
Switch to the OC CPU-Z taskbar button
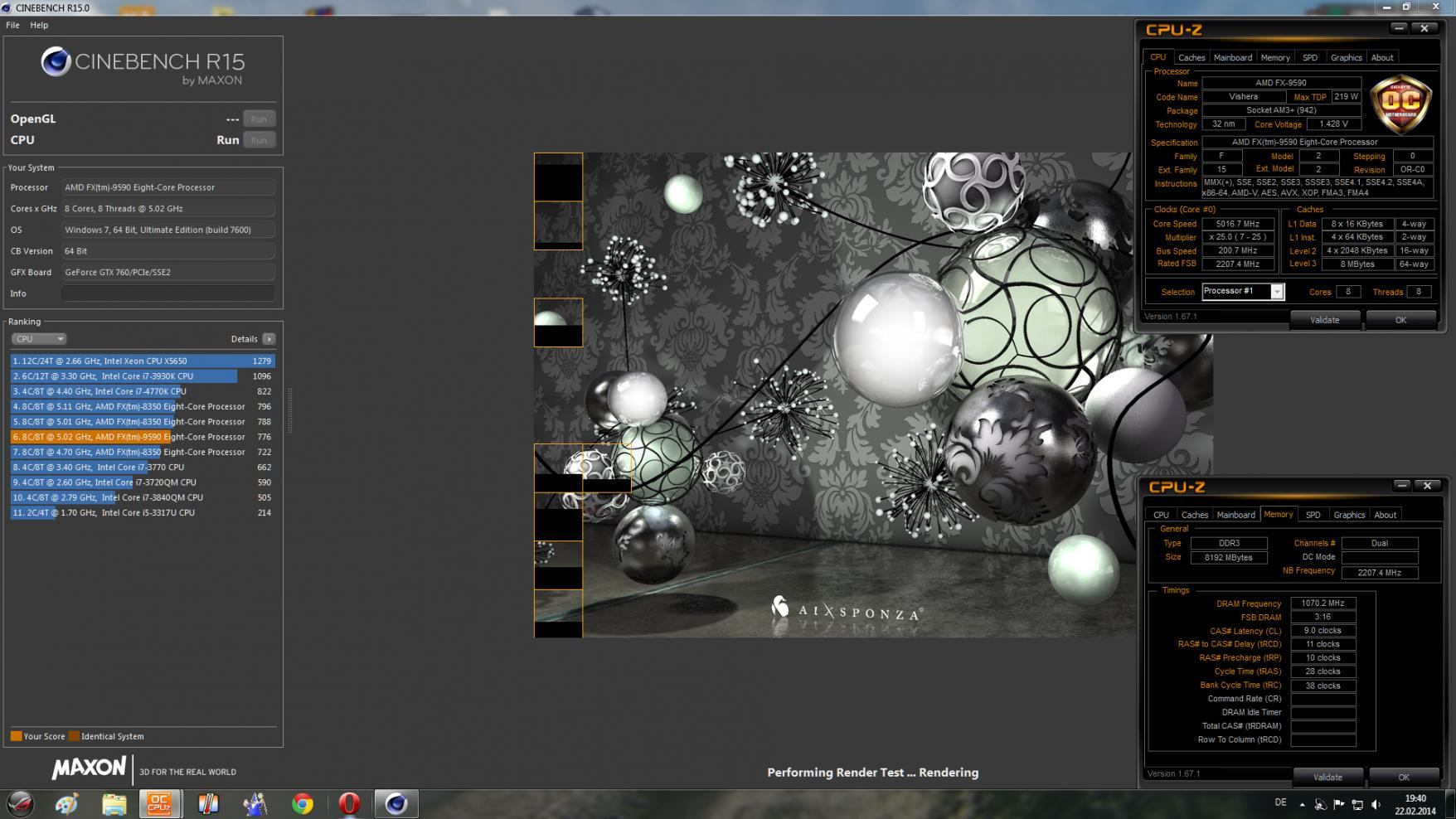coord(159,803)
